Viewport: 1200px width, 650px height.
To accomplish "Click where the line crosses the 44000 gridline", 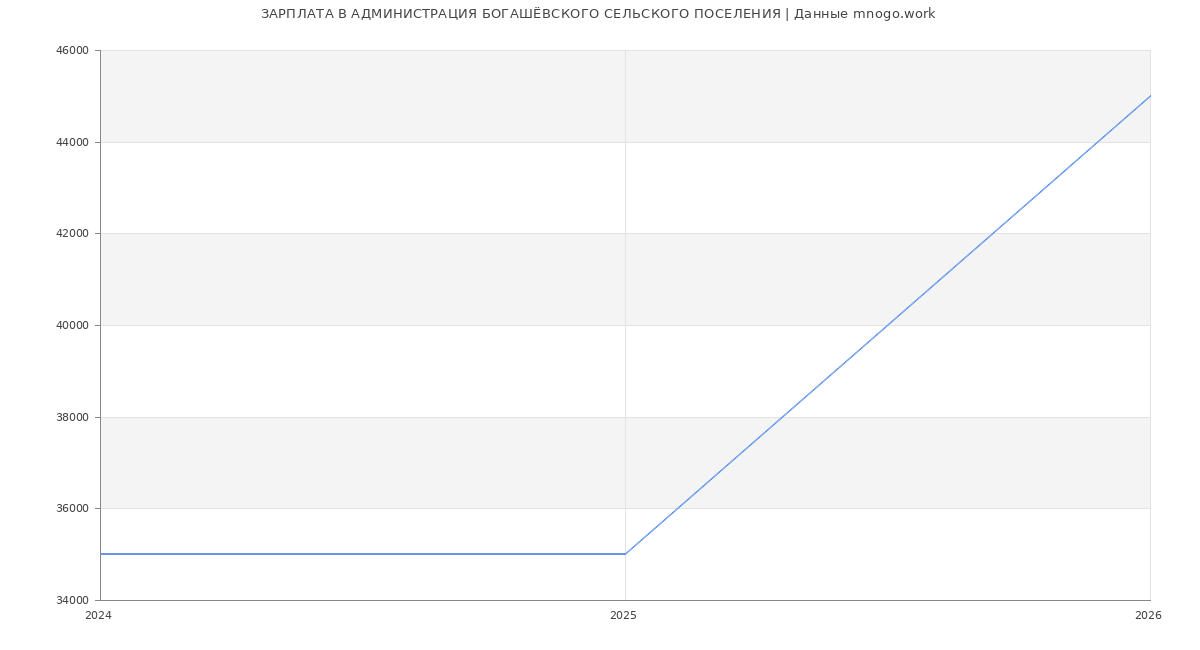I will click(x=1098, y=142).
